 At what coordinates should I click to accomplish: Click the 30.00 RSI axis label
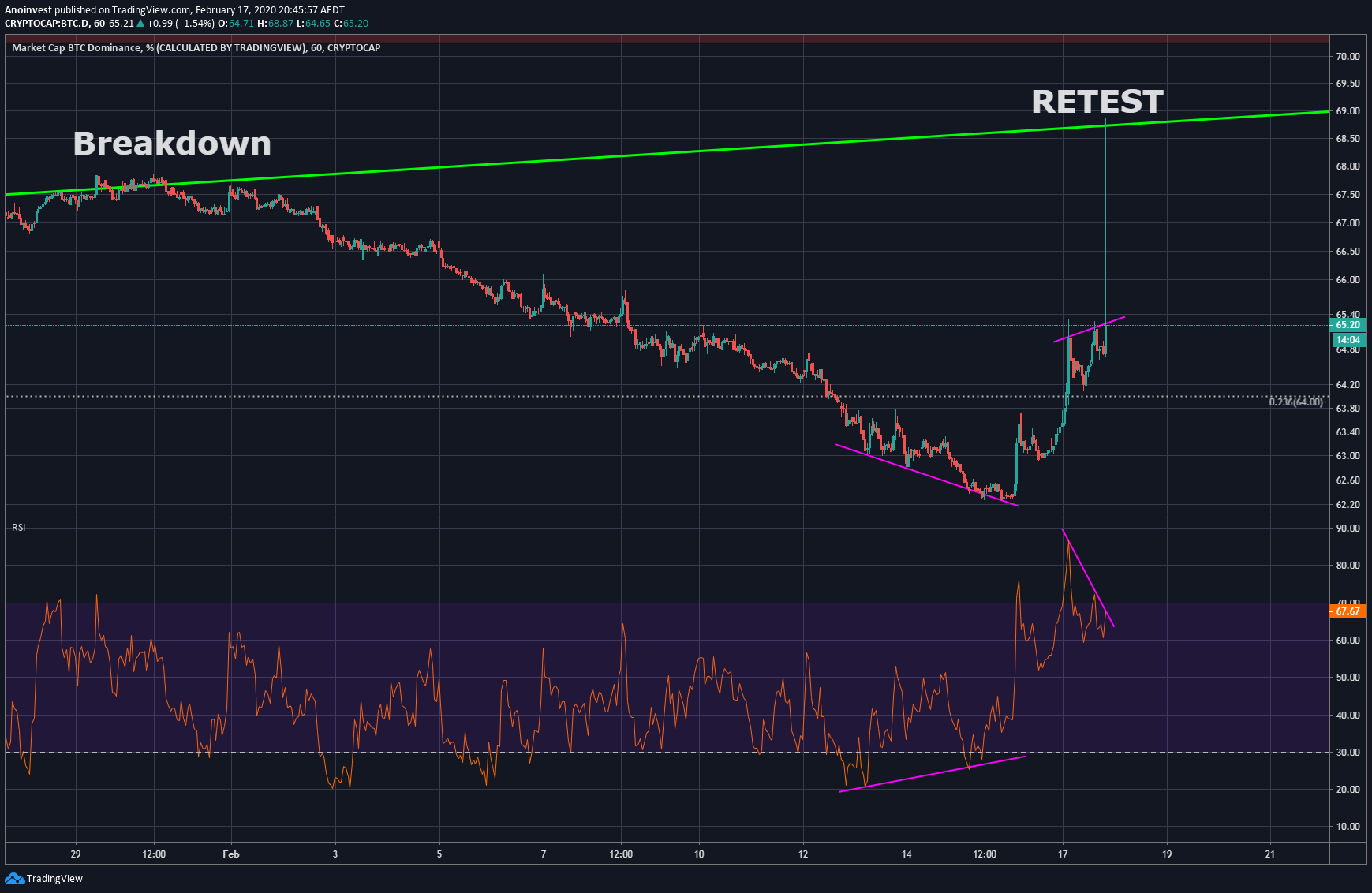tap(1348, 753)
